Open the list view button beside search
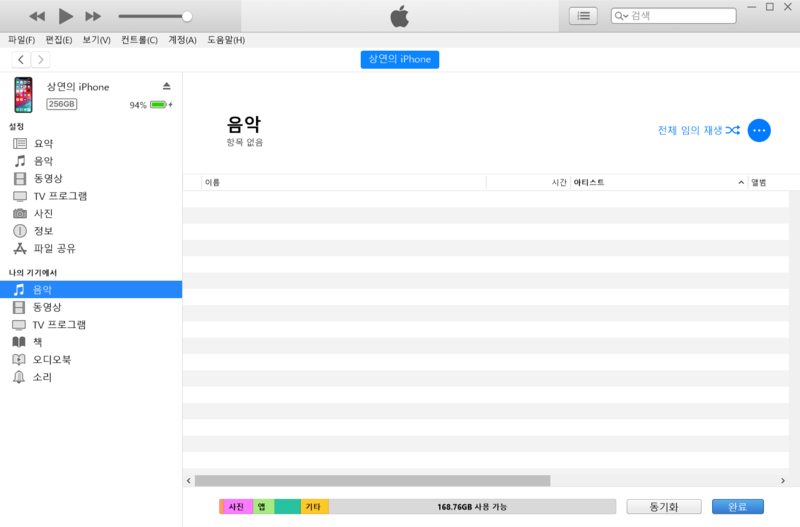 (583, 16)
